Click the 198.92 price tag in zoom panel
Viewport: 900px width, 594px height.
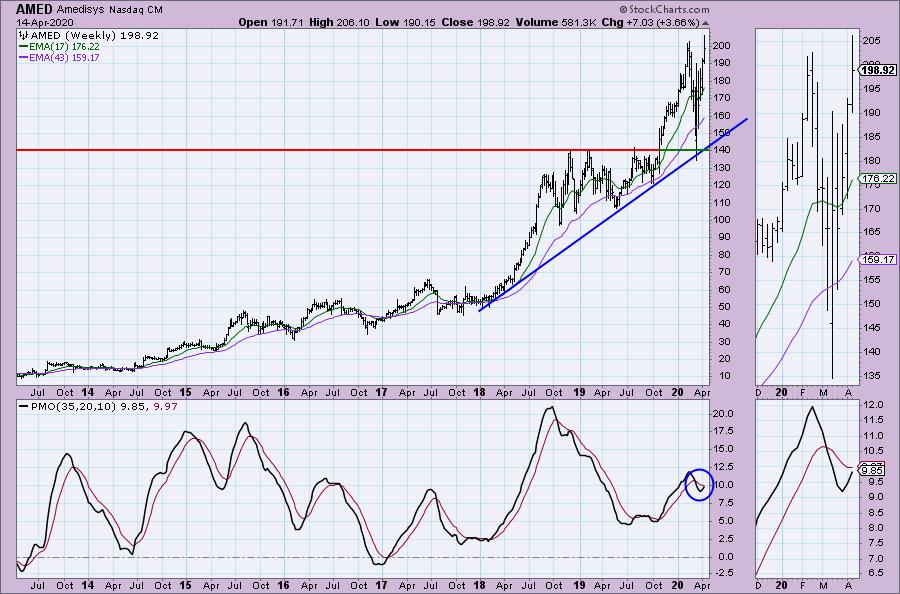coord(878,70)
